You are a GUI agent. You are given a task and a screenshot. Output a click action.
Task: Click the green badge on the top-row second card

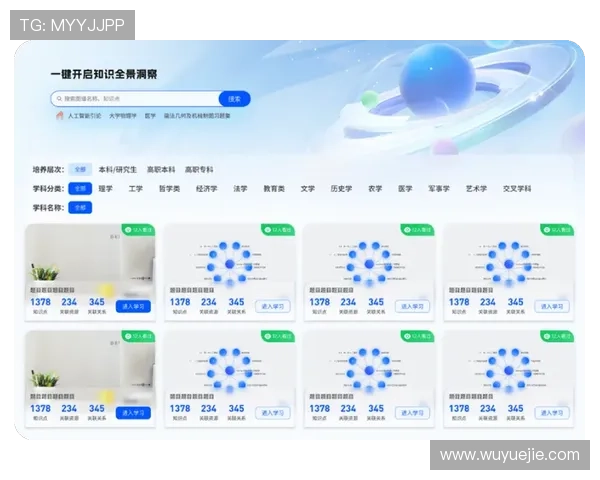278,230
